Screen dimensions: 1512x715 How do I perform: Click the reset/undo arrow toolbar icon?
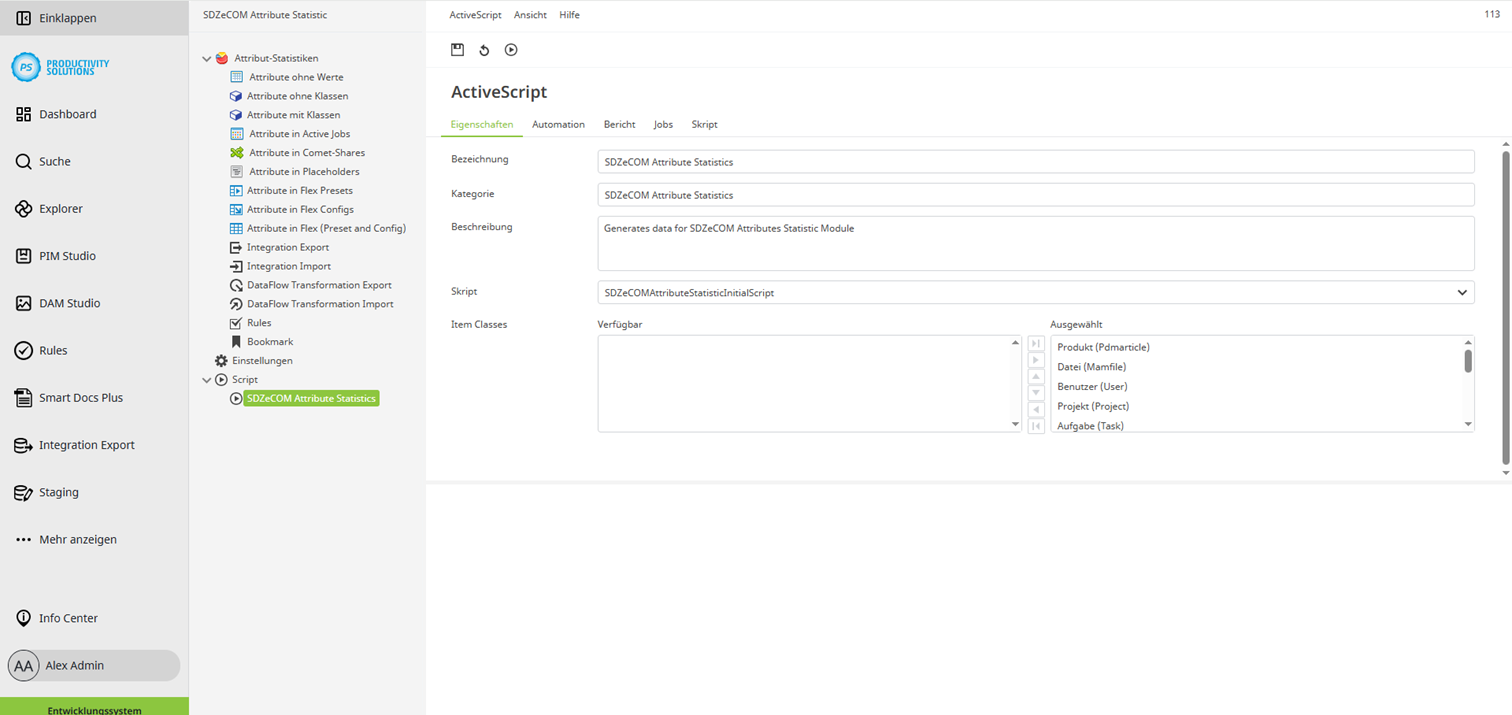484,50
